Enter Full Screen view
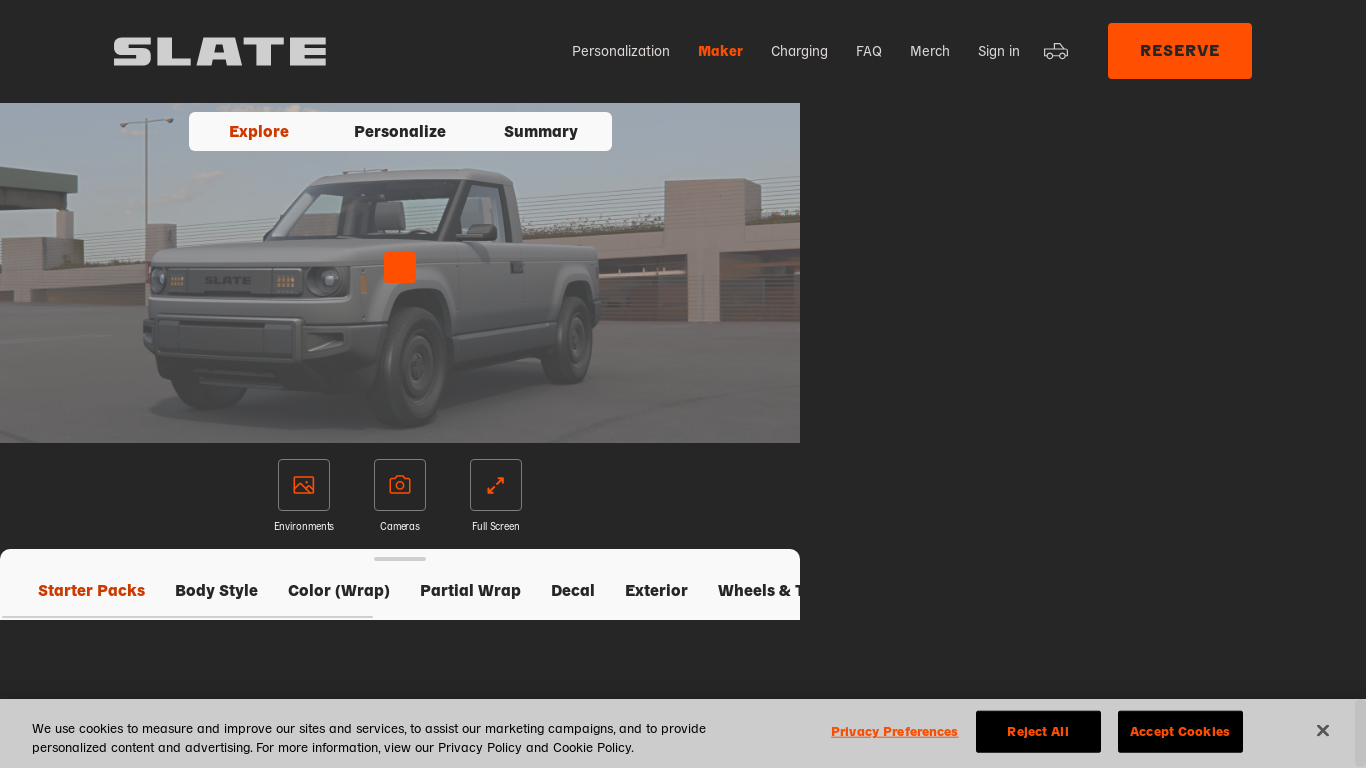The width and height of the screenshot is (1366, 768). pyautogui.click(x=496, y=485)
